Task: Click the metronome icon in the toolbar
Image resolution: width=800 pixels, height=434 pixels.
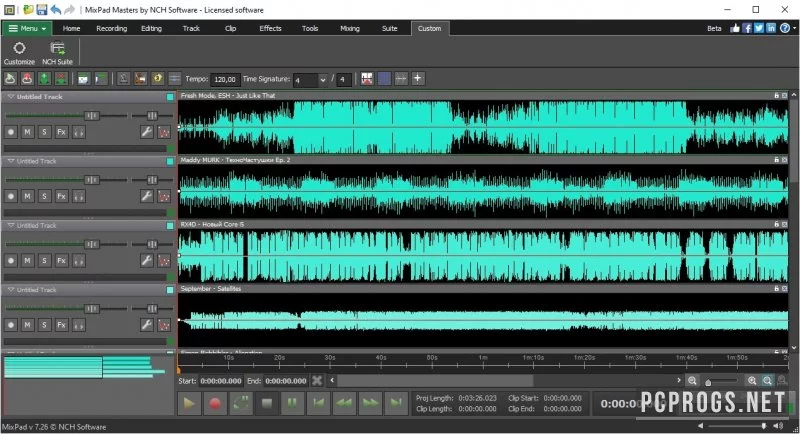Action: tap(123, 79)
